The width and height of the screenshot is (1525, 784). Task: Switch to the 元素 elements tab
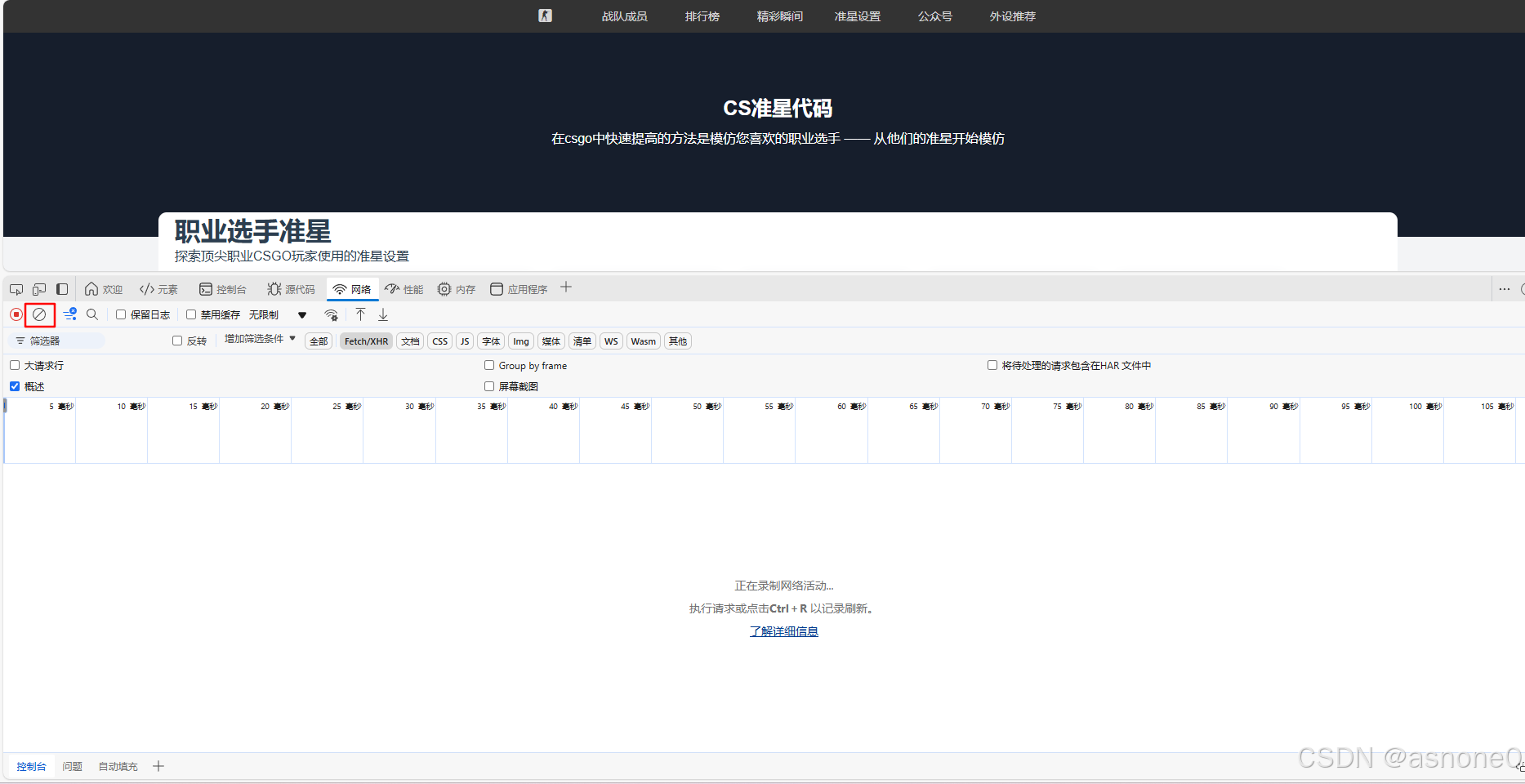[158, 289]
